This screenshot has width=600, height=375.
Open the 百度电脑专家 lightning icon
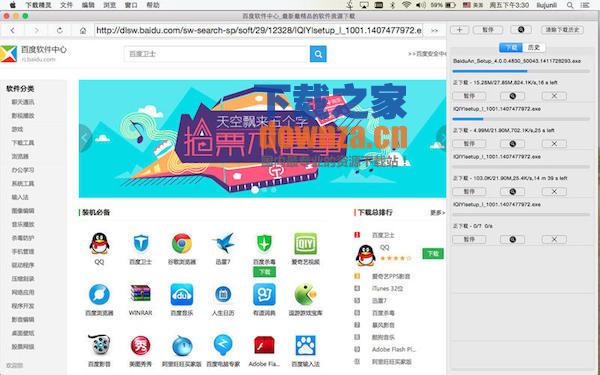pyautogui.click(x=223, y=345)
